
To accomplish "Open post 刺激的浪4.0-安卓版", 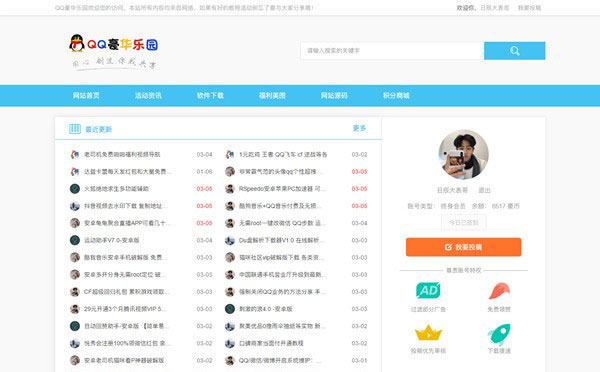I will pos(266,309).
